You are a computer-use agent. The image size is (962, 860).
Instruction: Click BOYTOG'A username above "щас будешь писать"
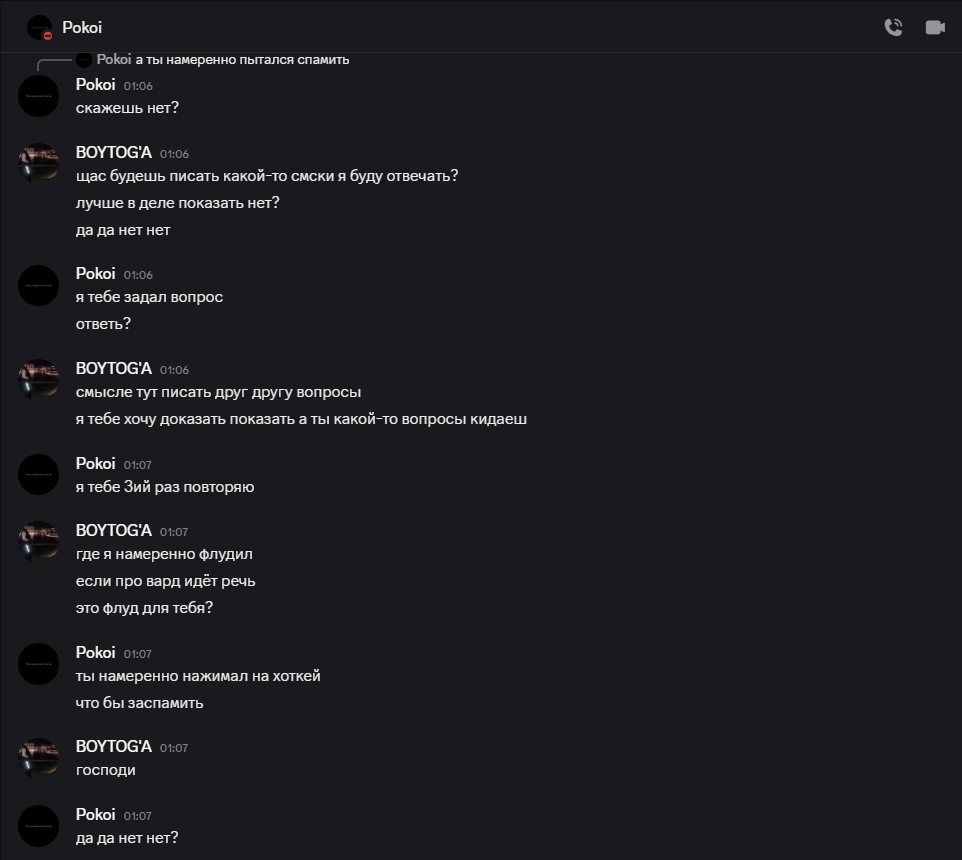pos(114,152)
